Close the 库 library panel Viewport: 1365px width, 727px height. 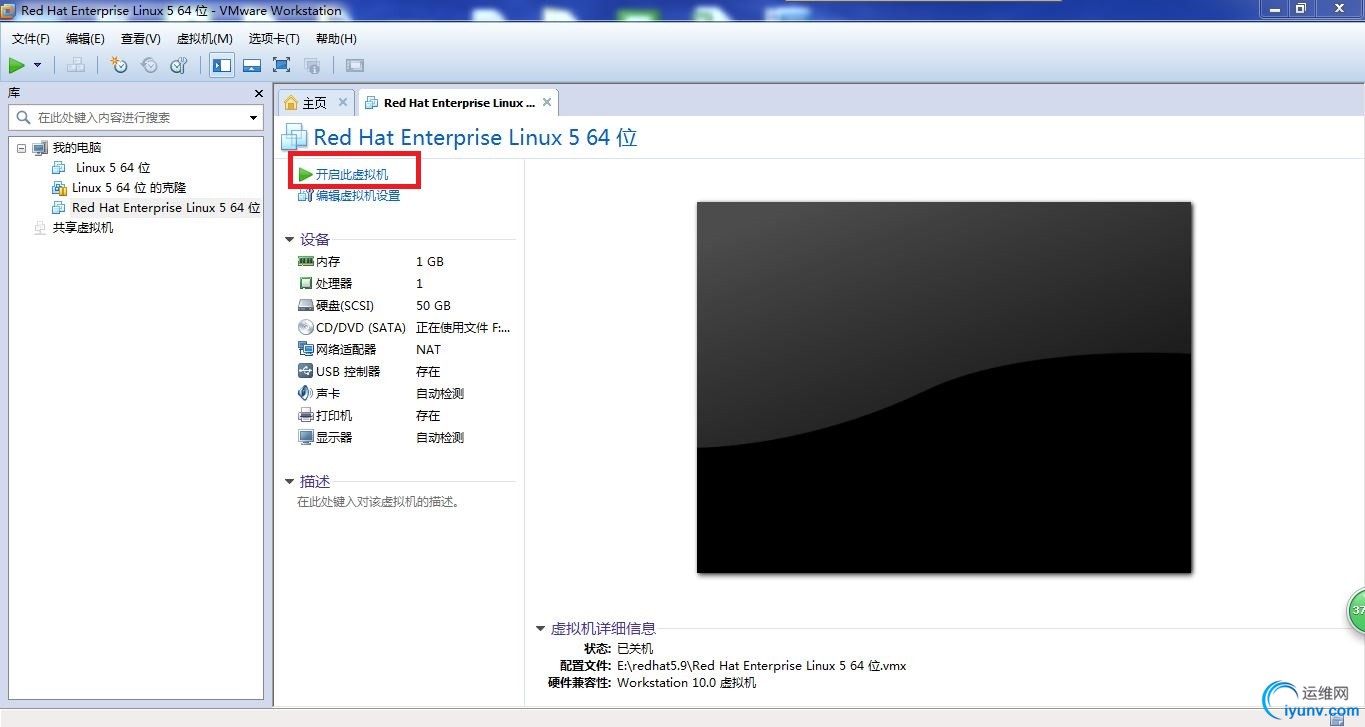pyautogui.click(x=257, y=92)
